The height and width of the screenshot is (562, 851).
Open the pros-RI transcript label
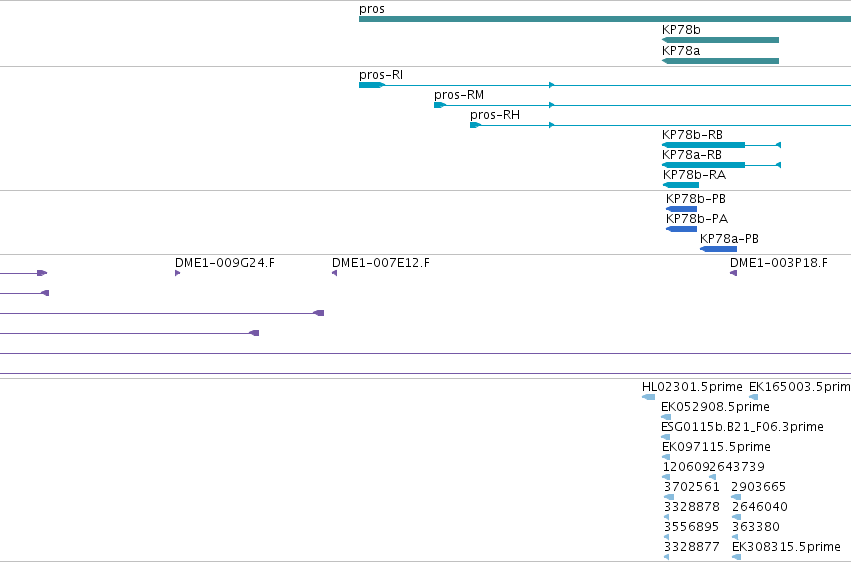coord(380,75)
